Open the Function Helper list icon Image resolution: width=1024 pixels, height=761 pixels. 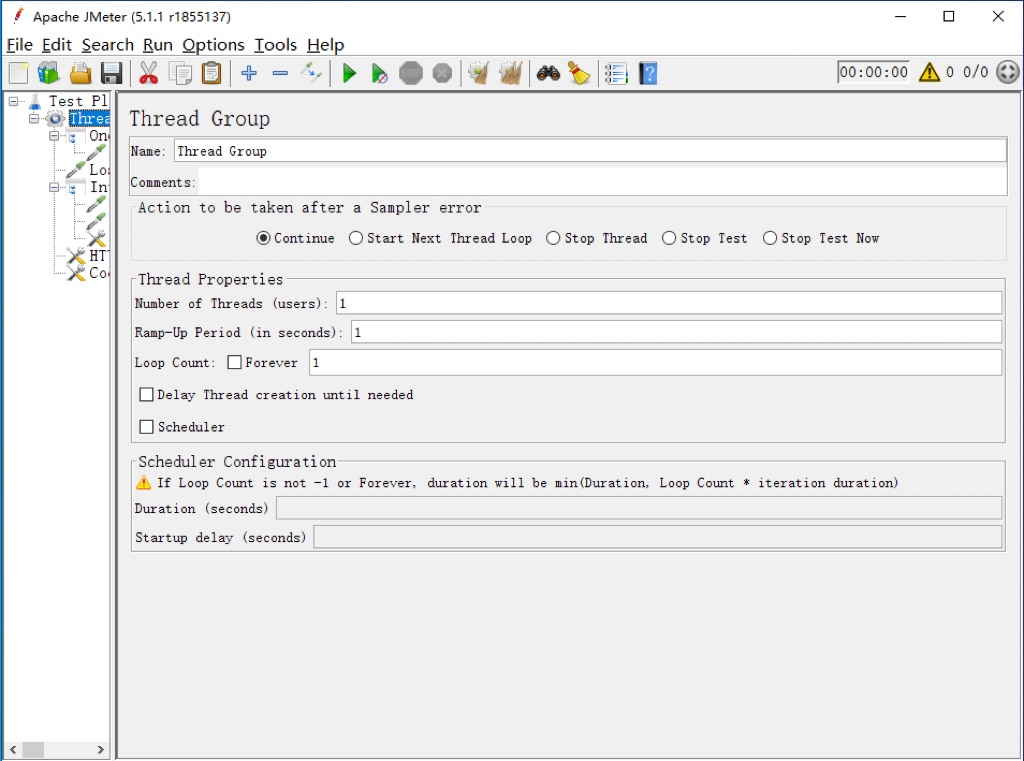click(x=616, y=73)
